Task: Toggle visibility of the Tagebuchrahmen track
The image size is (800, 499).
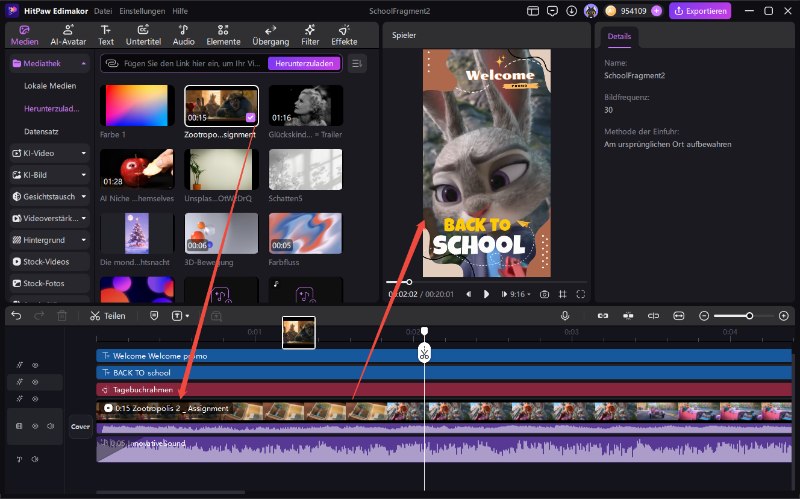Action: [x=36, y=399]
